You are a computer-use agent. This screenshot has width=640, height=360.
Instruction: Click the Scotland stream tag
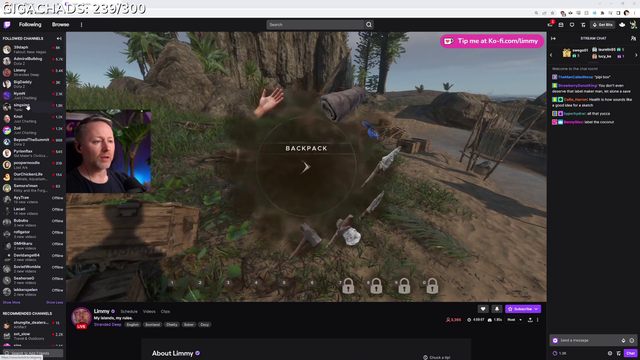pos(152,324)
